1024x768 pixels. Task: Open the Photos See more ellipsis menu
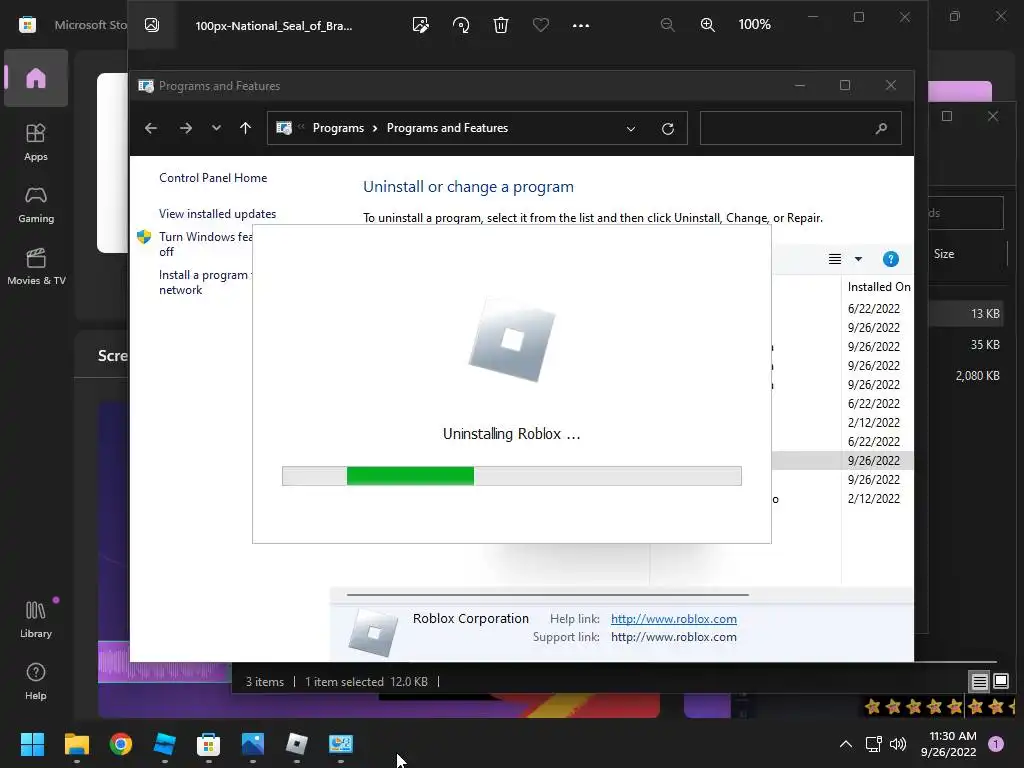(x=581, y=25)
